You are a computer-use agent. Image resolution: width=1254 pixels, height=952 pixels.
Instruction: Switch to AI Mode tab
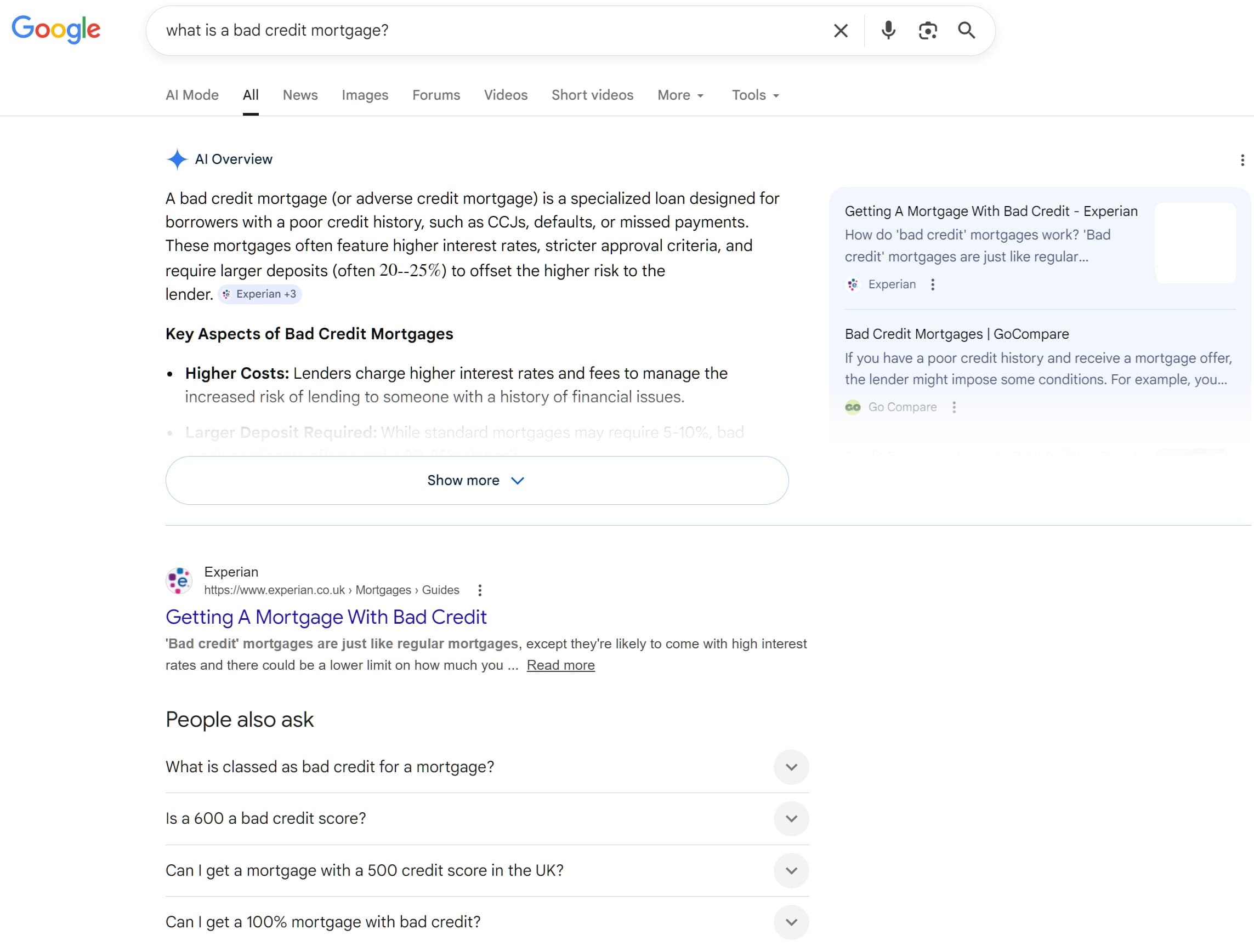click(x=192, y=95)
